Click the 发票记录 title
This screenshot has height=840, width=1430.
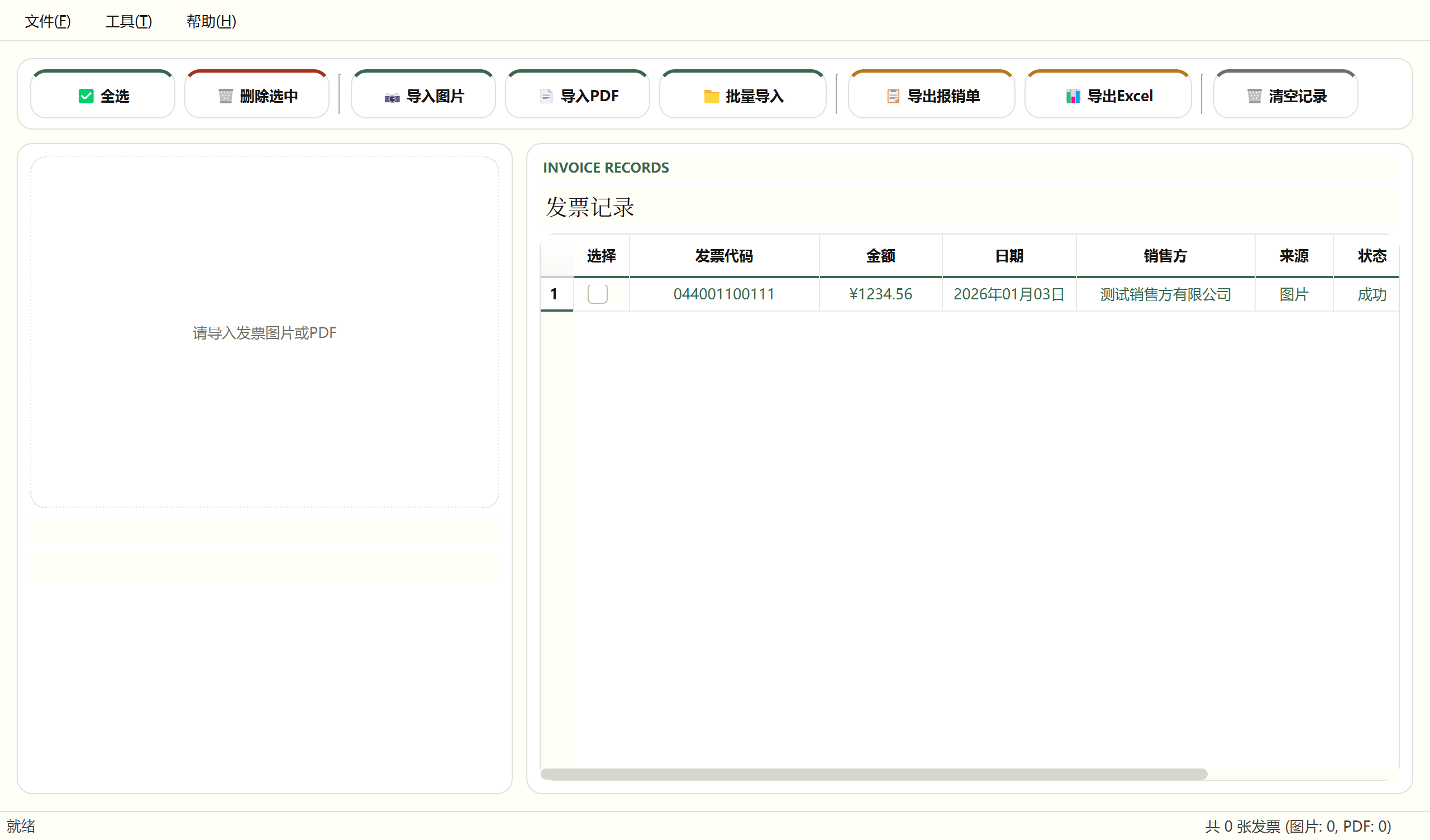pyautogui.click(x=589, y=207)
